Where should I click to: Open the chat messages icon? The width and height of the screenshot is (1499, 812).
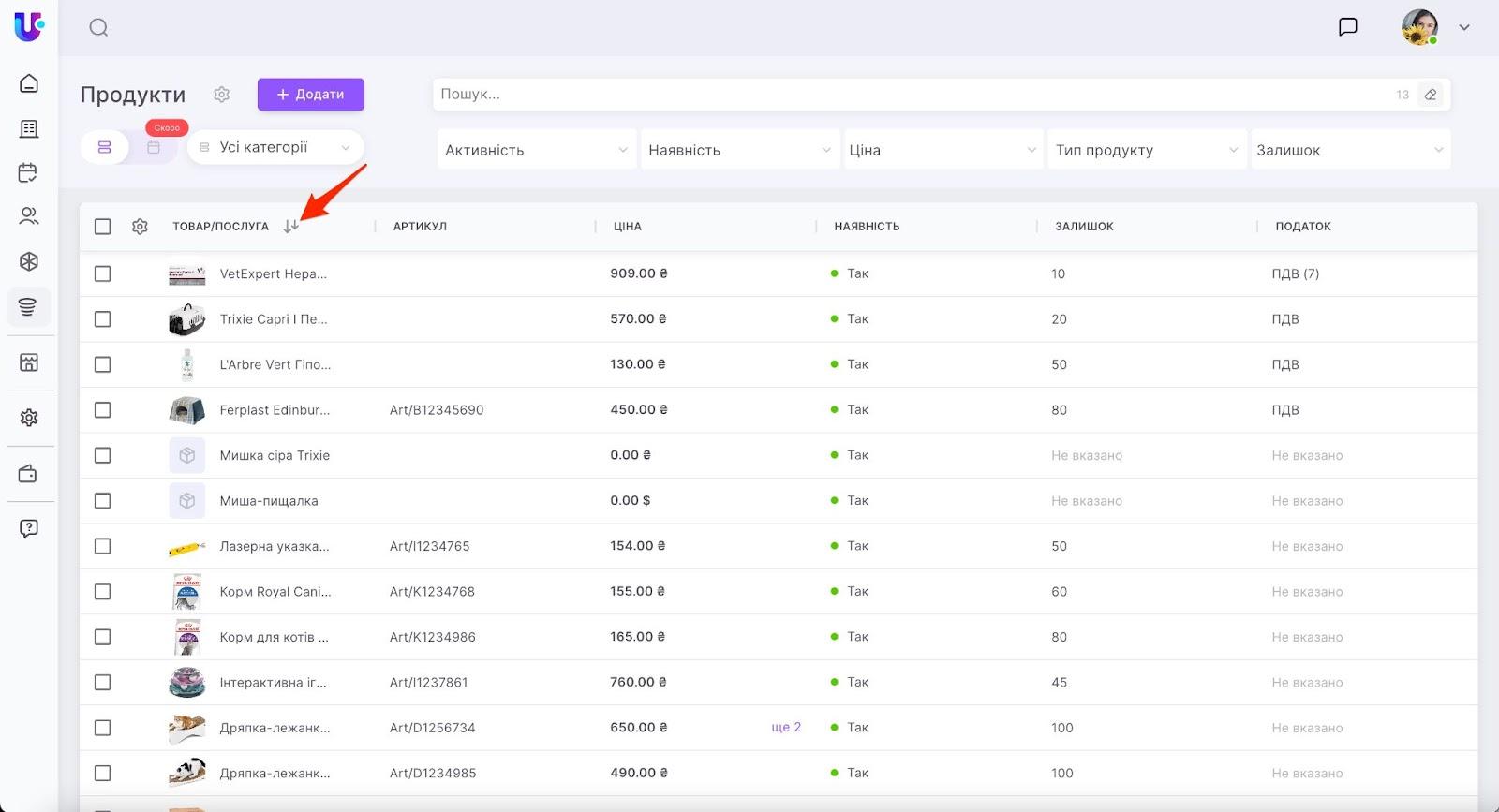pos(1347,27)
